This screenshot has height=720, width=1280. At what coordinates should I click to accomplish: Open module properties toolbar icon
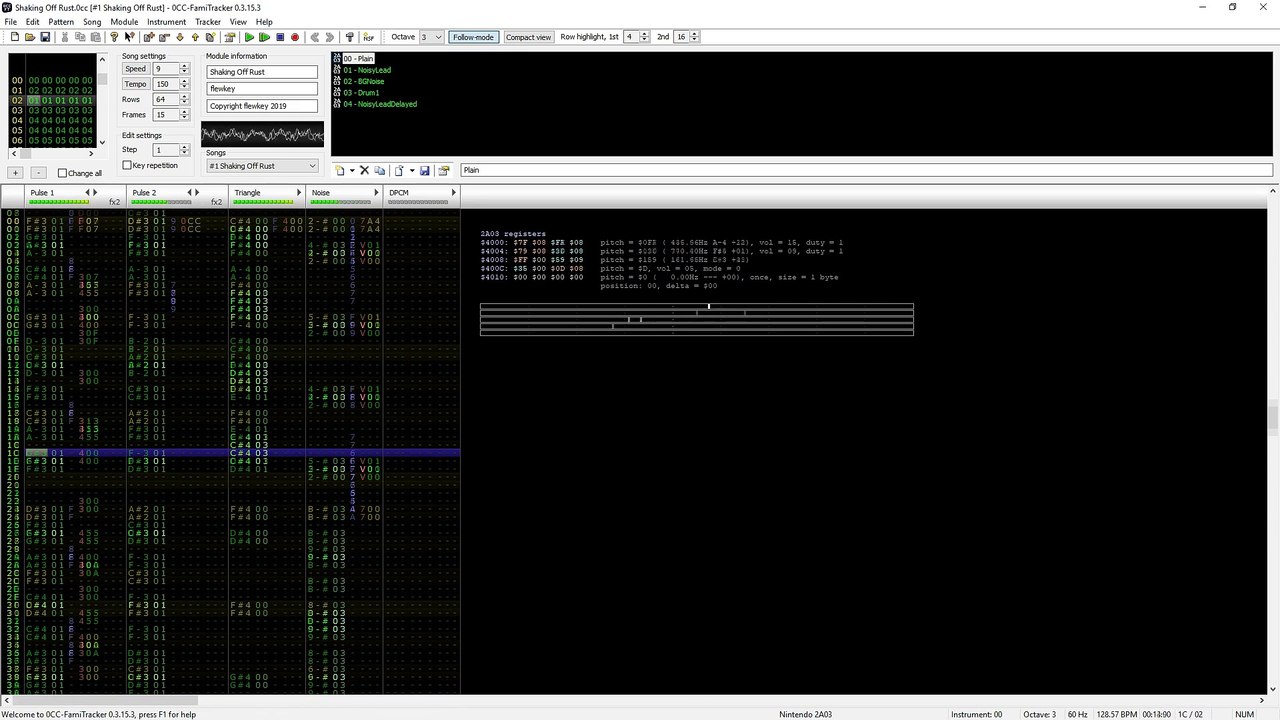pos(230,37)
